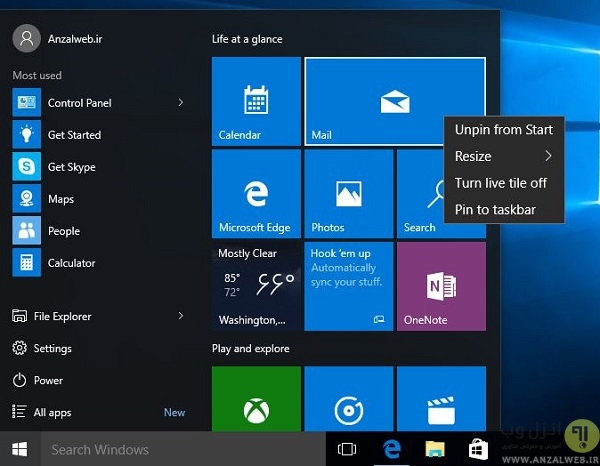The image size is (600, 466).
Task: Open the Calendar tile
Action: (256, 101)
